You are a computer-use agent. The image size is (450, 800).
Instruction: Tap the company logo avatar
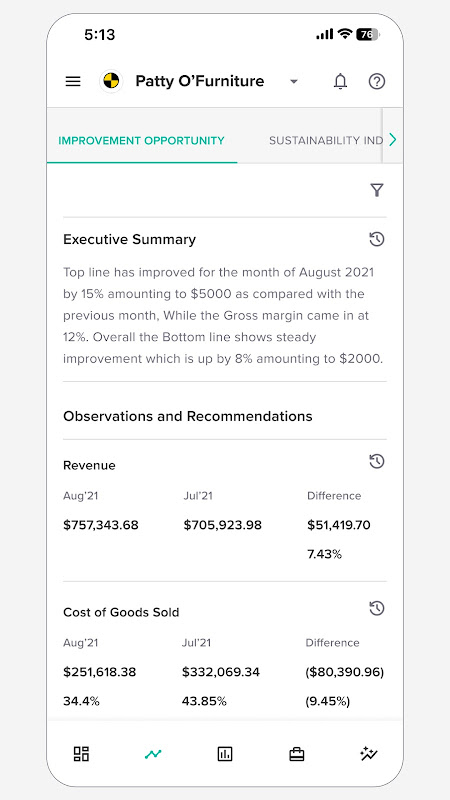[x=111, y=81]
